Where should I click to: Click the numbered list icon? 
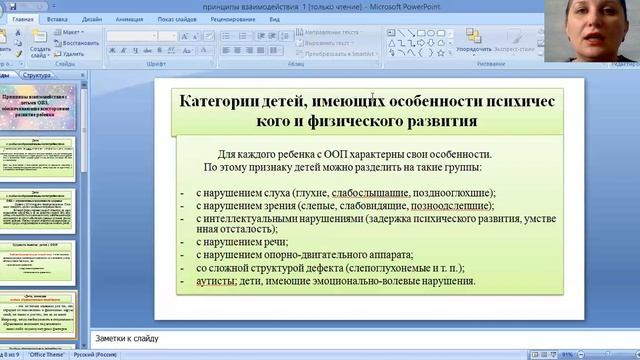244,36
